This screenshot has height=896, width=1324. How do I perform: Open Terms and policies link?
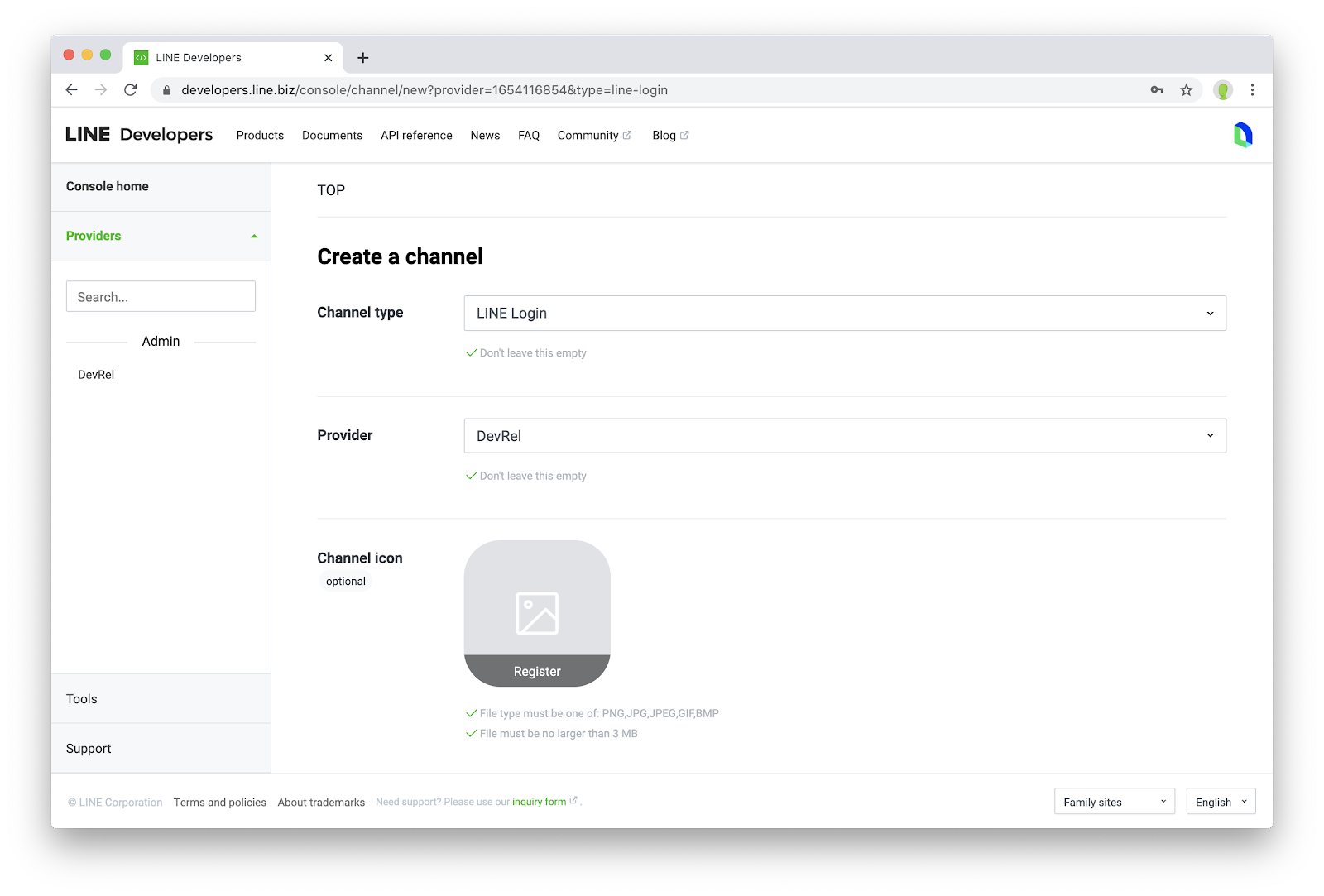220,803
